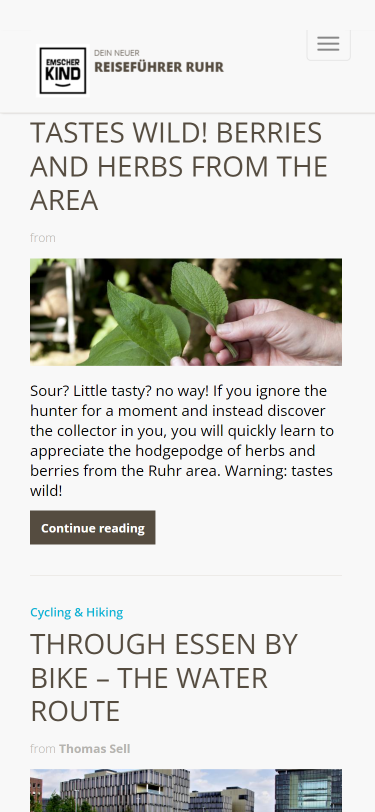The image size is (375, 812).
Task: Click the Continue reading button
Action: tap(93, 528)
